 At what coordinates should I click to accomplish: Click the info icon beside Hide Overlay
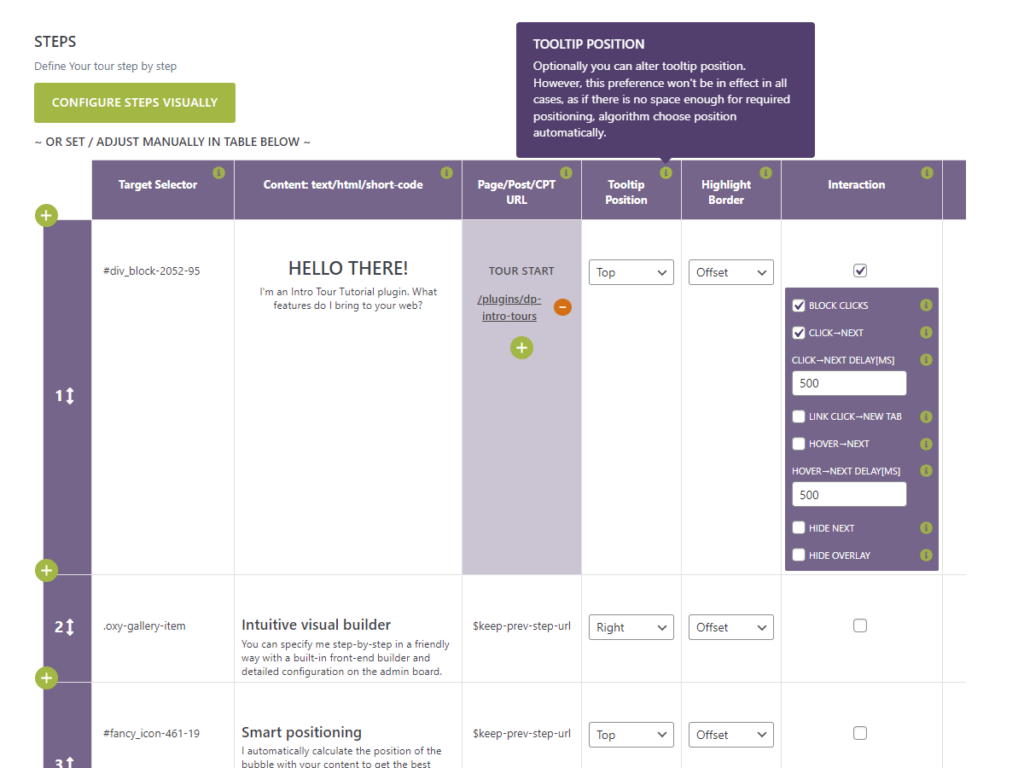point(926,555)
